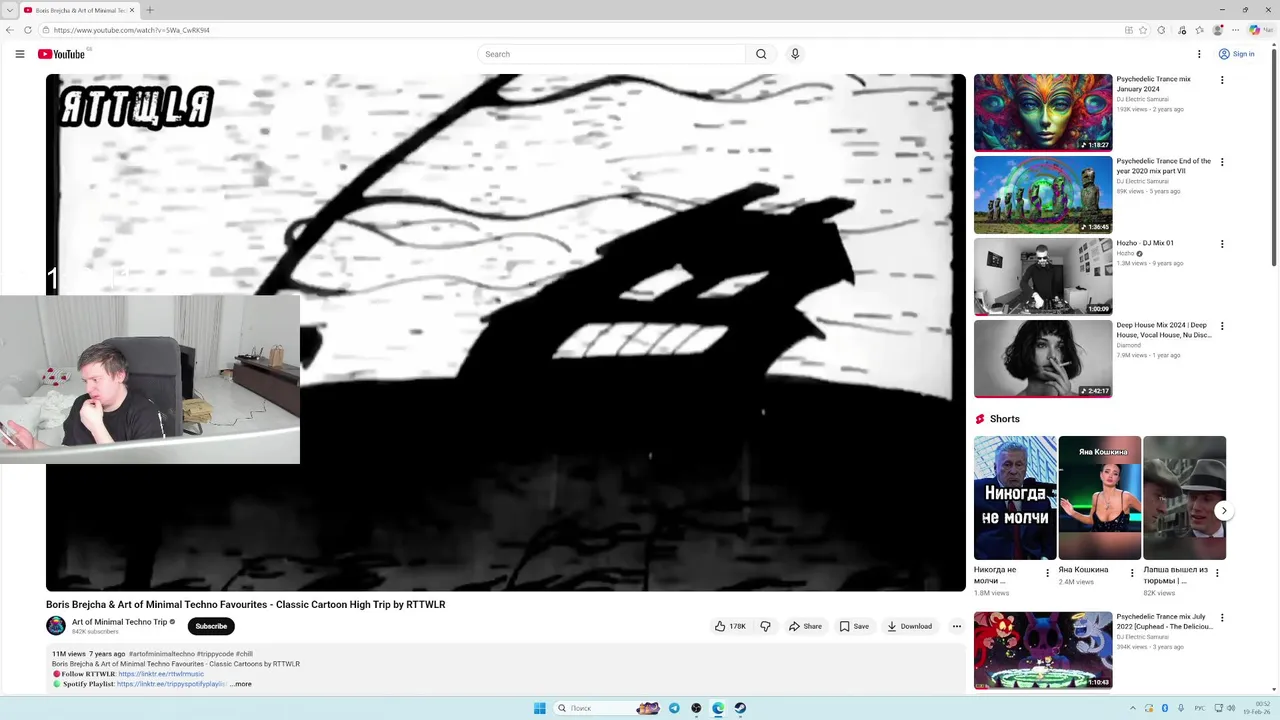Open the browser profile avatar

click(1218, 30)
